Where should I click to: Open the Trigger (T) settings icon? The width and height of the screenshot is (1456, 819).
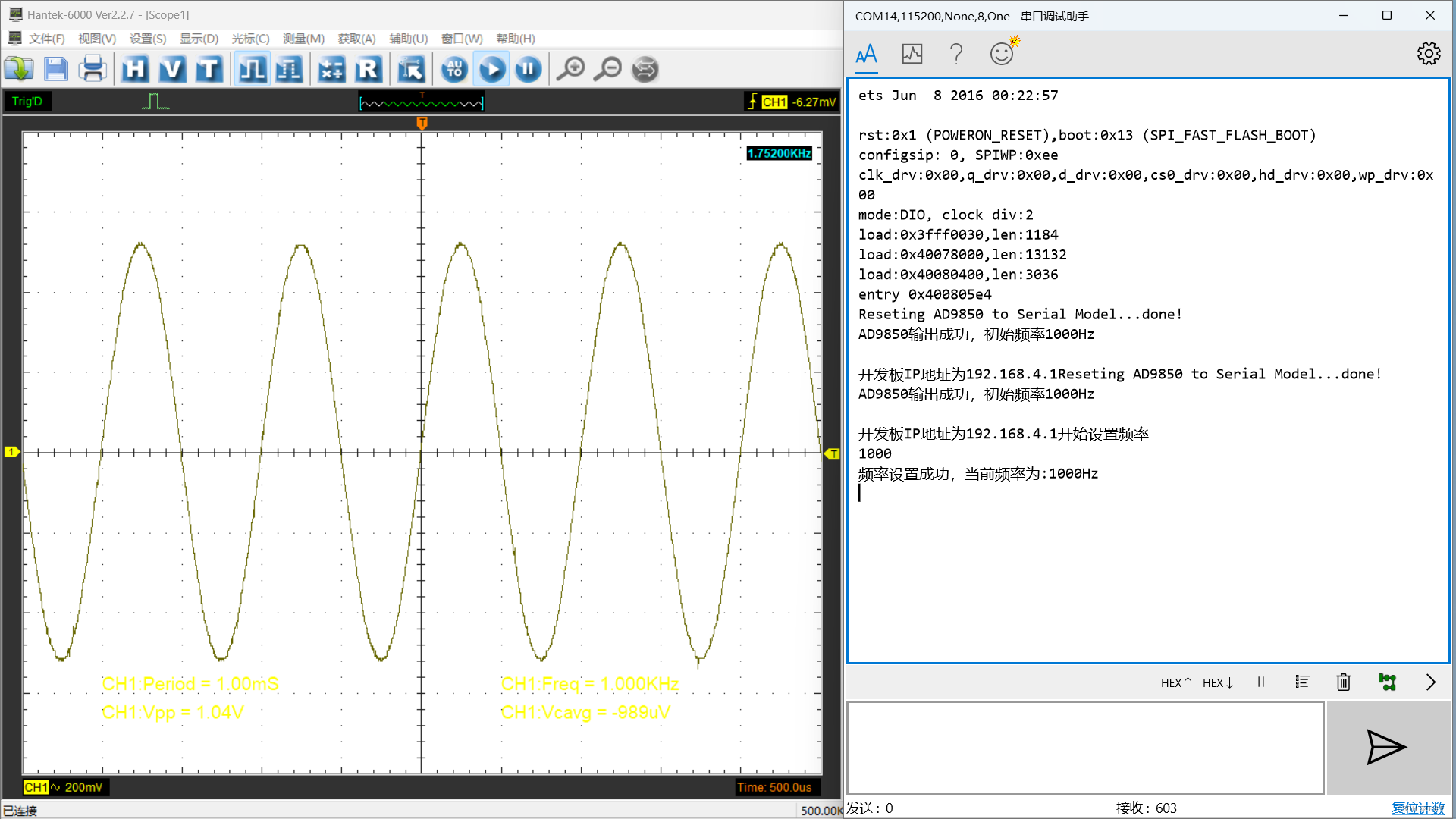[x=209, y=70]
